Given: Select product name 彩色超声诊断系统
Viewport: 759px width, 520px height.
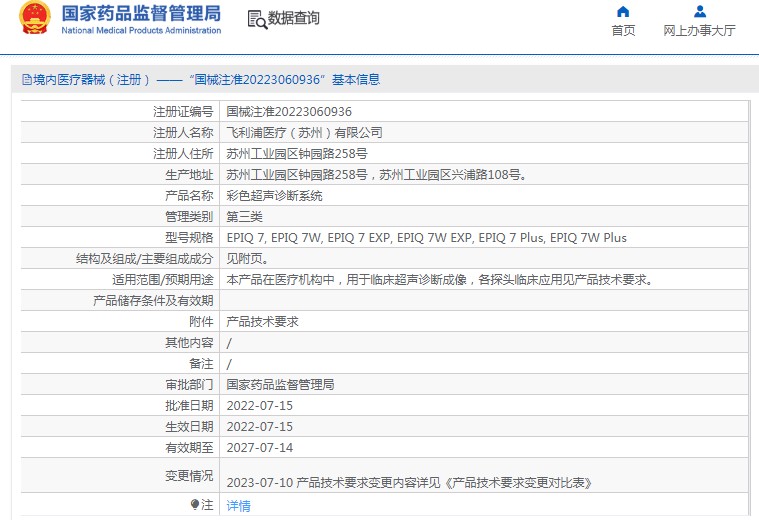Looking at the screenshot, I should (274, 196).
